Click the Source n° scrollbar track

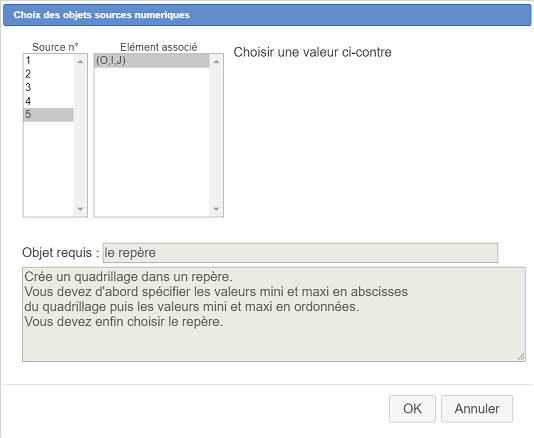click(80, 136)
